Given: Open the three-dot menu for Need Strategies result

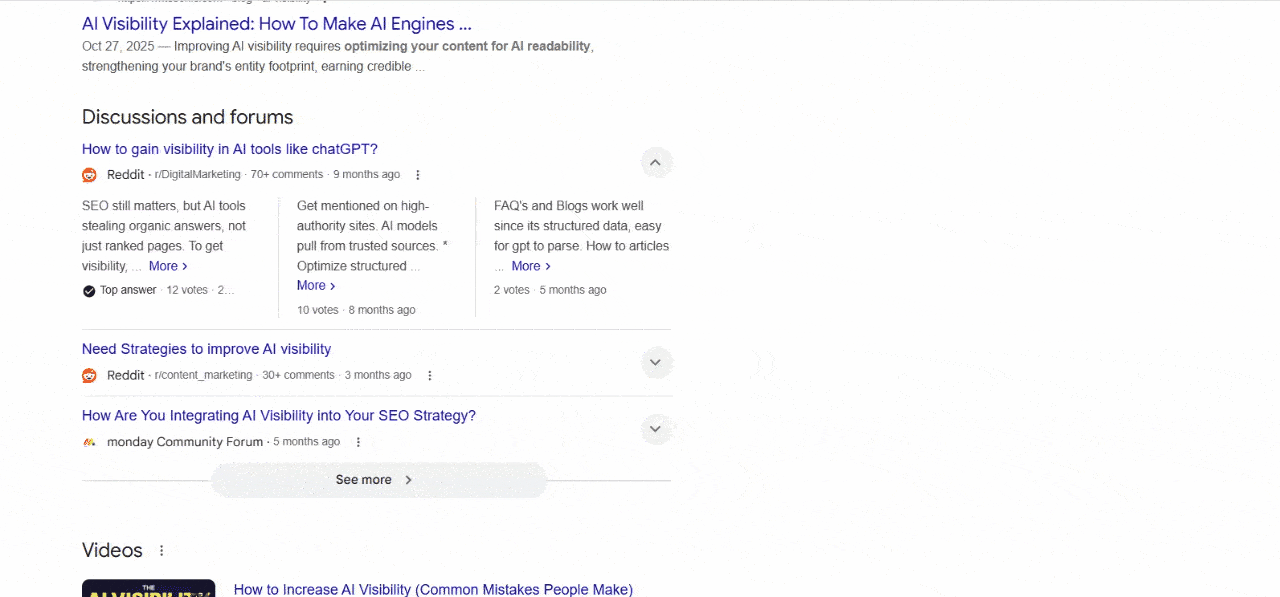Looking at the screenshot, I should click(x=429, y=375).
